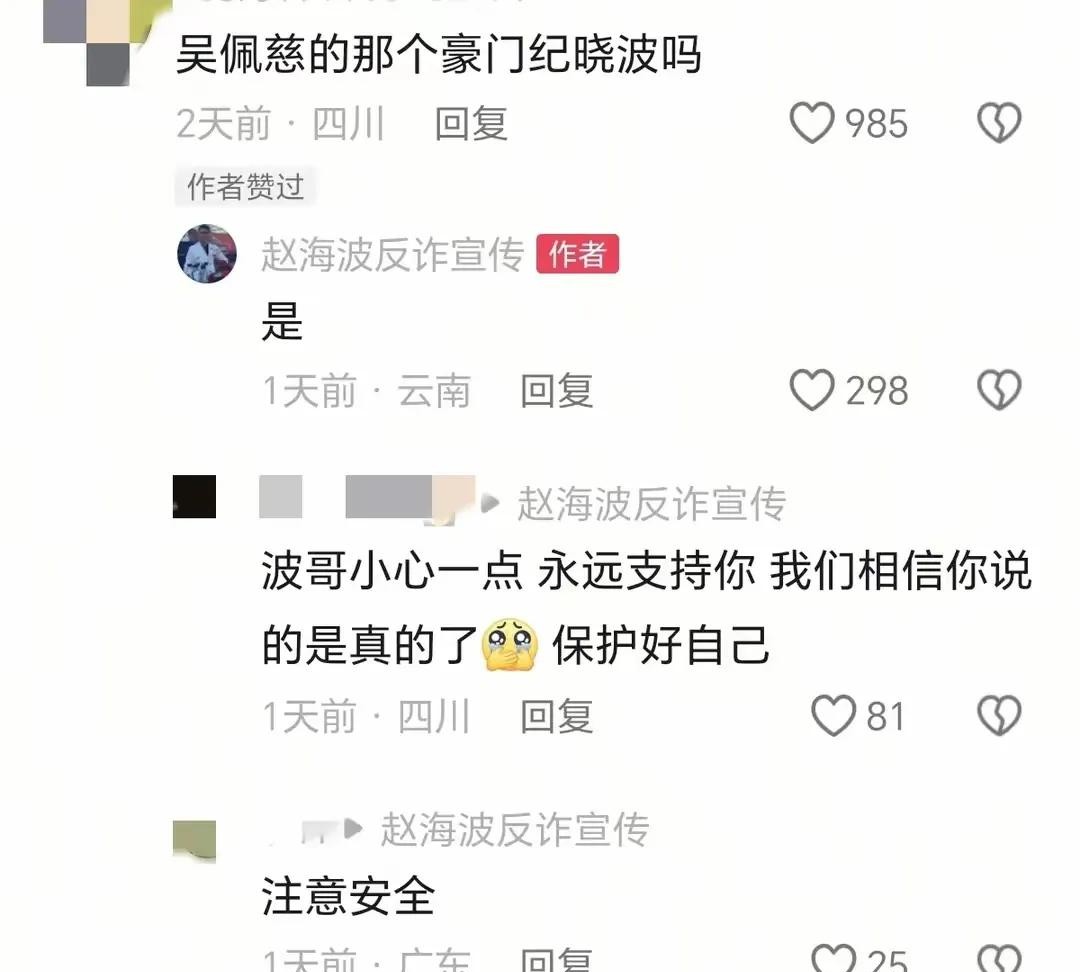
Task: Dislike the comment with 81 likes
Action: (x=999, y=716)
